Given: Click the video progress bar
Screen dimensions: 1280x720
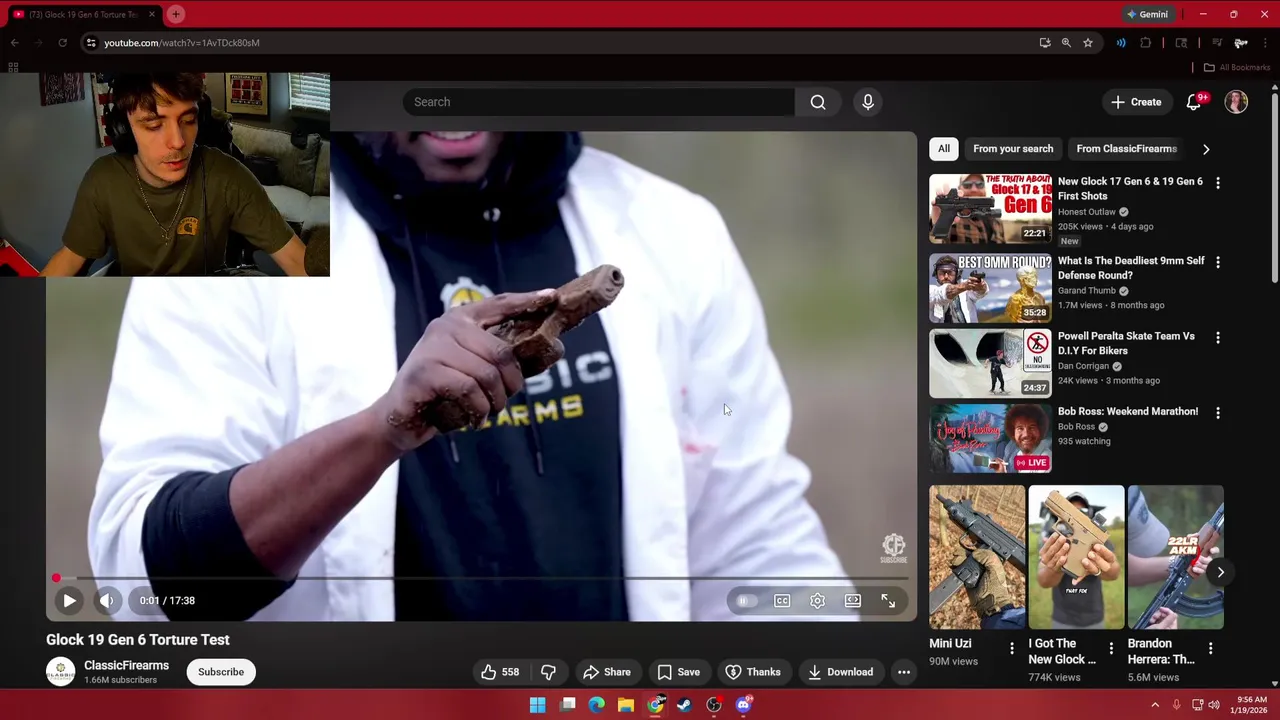Looking at the screenshot, I should coord(481,578).
